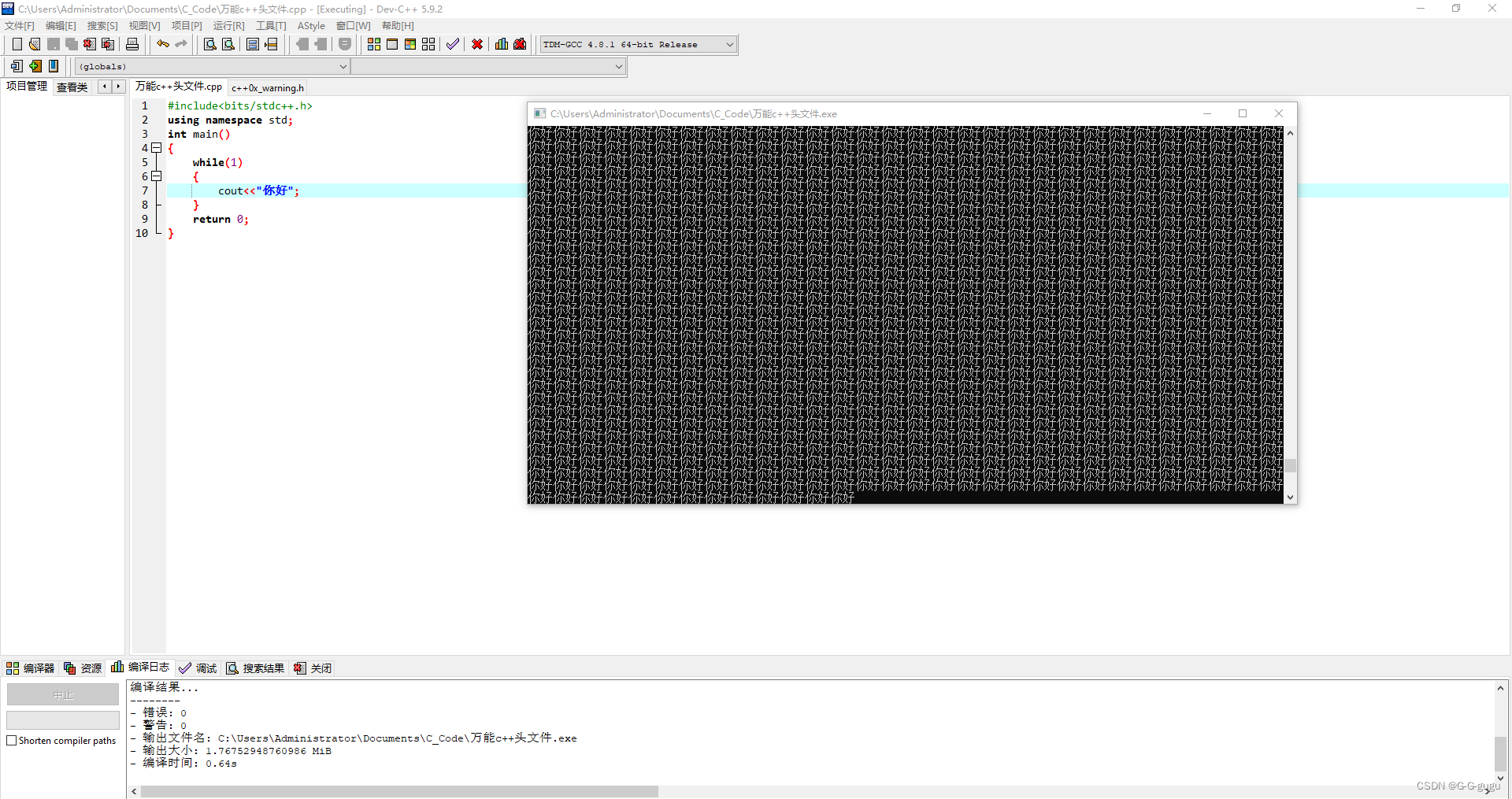
Task: Click the Run toolbar icon
Action: [392, 44]
